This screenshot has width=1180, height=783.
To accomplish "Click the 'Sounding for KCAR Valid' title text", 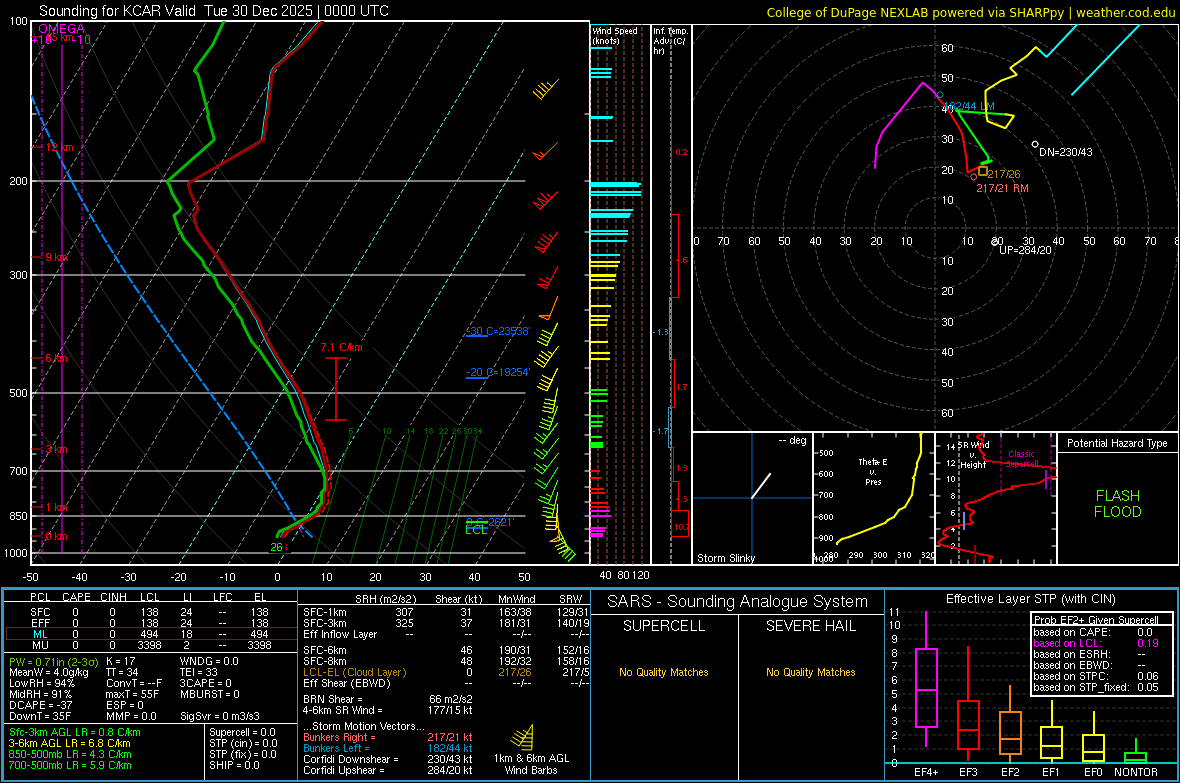I will point(117,11).
